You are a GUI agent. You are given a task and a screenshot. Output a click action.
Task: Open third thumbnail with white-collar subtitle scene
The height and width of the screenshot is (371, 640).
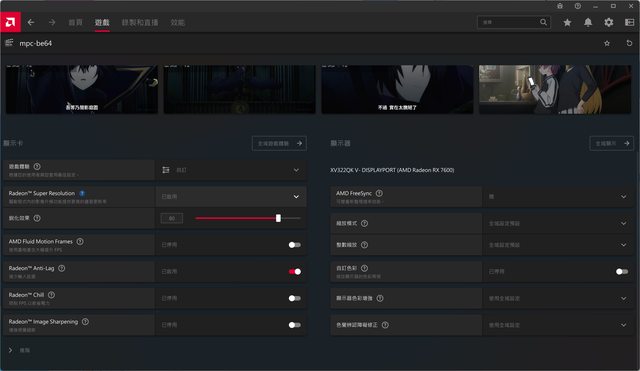pyautogui.click(x=397, y=89)
